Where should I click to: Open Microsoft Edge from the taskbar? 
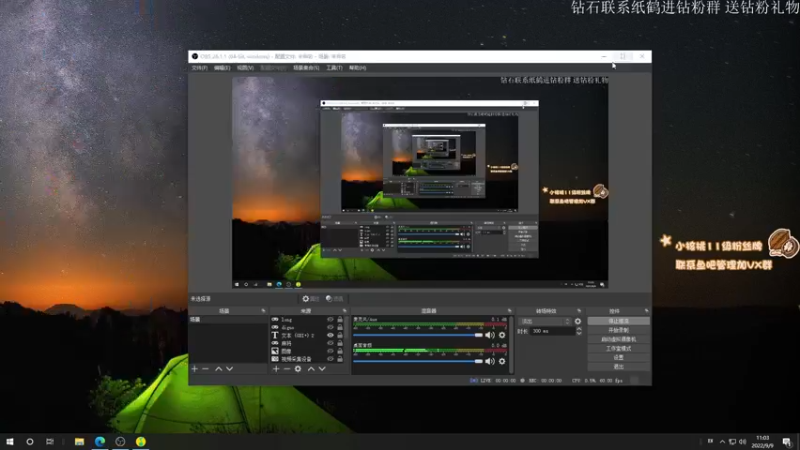(99, 441)
